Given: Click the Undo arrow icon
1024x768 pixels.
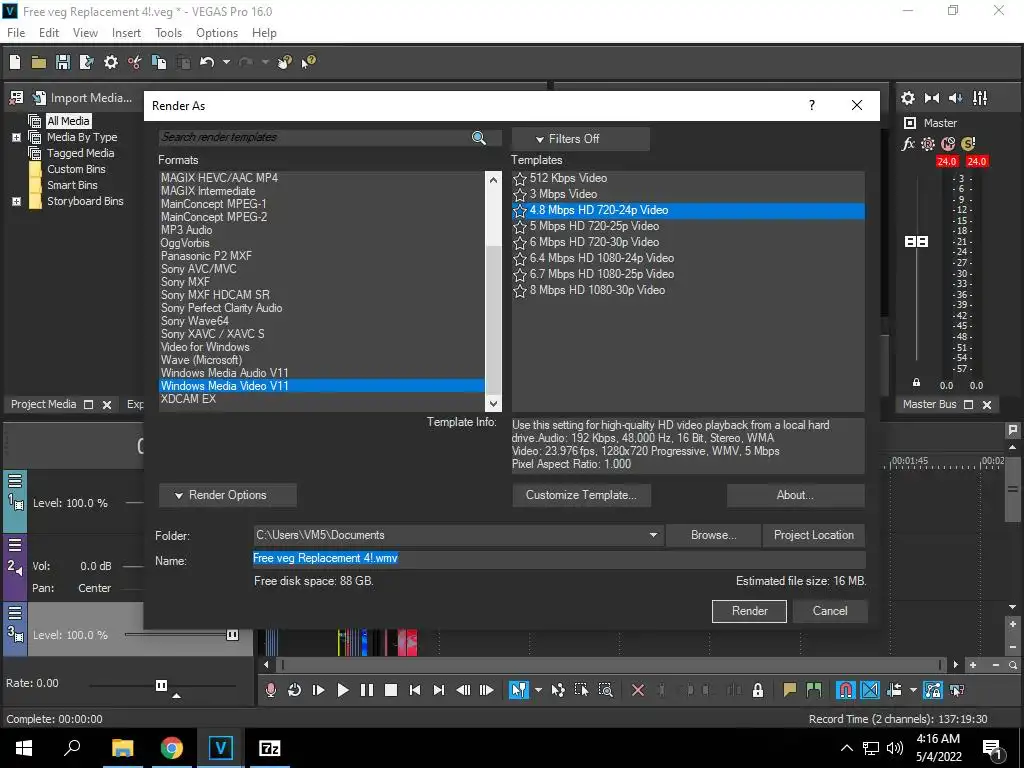Looking at the screenshot, I should tap(207, 62).
